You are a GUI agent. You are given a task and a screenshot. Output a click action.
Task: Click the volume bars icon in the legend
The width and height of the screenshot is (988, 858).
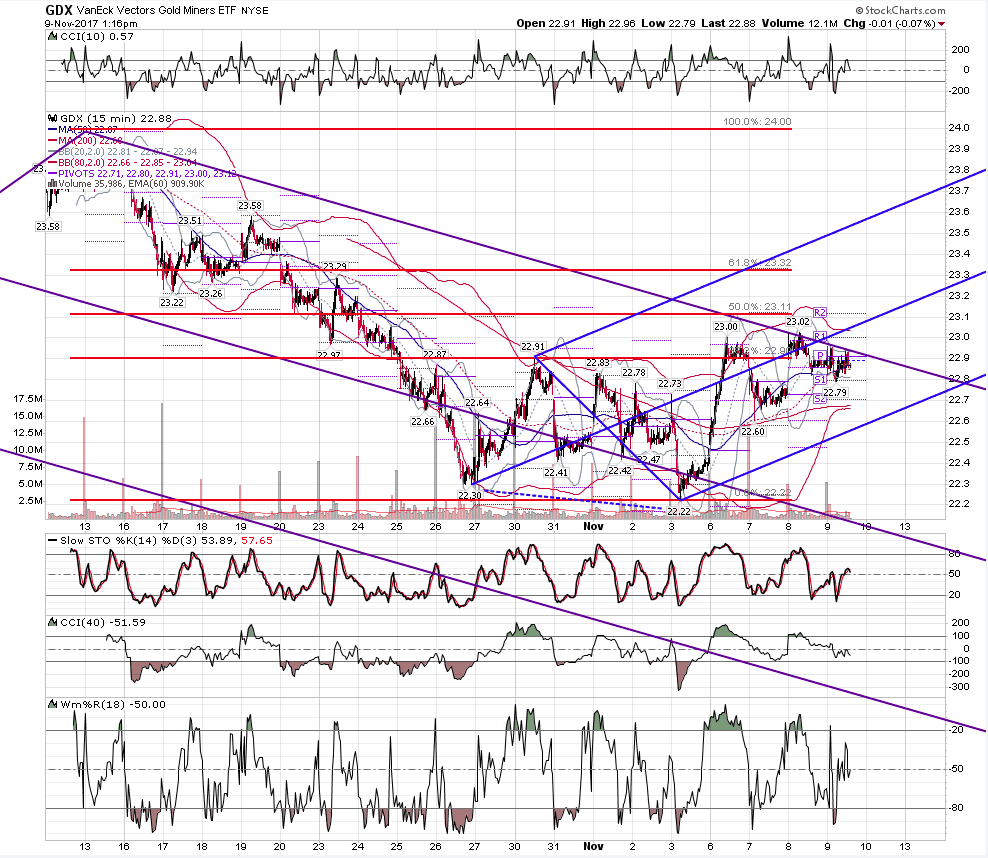[53, 184]
